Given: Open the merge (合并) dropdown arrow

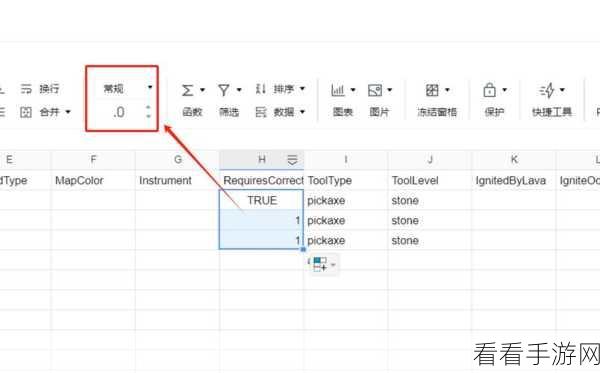Looking at the screenshot, I should (x=68, y=112).
